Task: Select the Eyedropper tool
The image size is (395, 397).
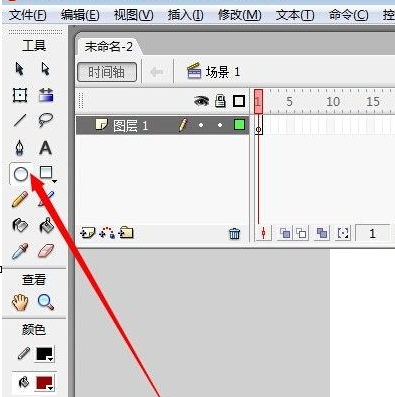Action: tap(20, 251)
